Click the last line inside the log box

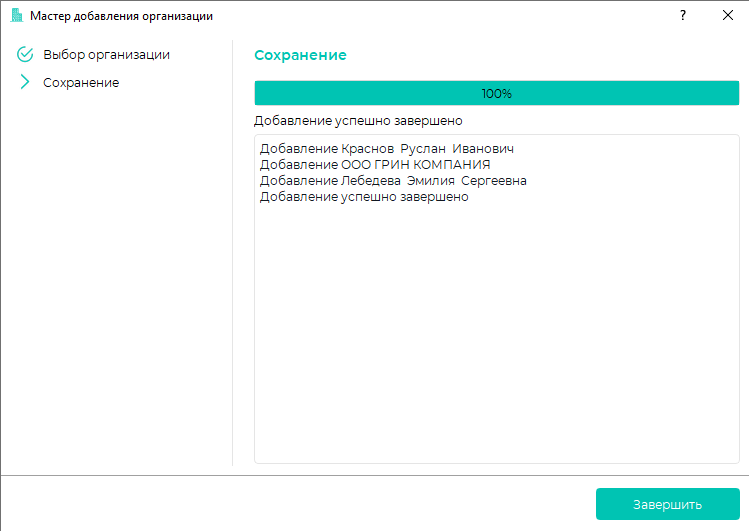(364, 197)
